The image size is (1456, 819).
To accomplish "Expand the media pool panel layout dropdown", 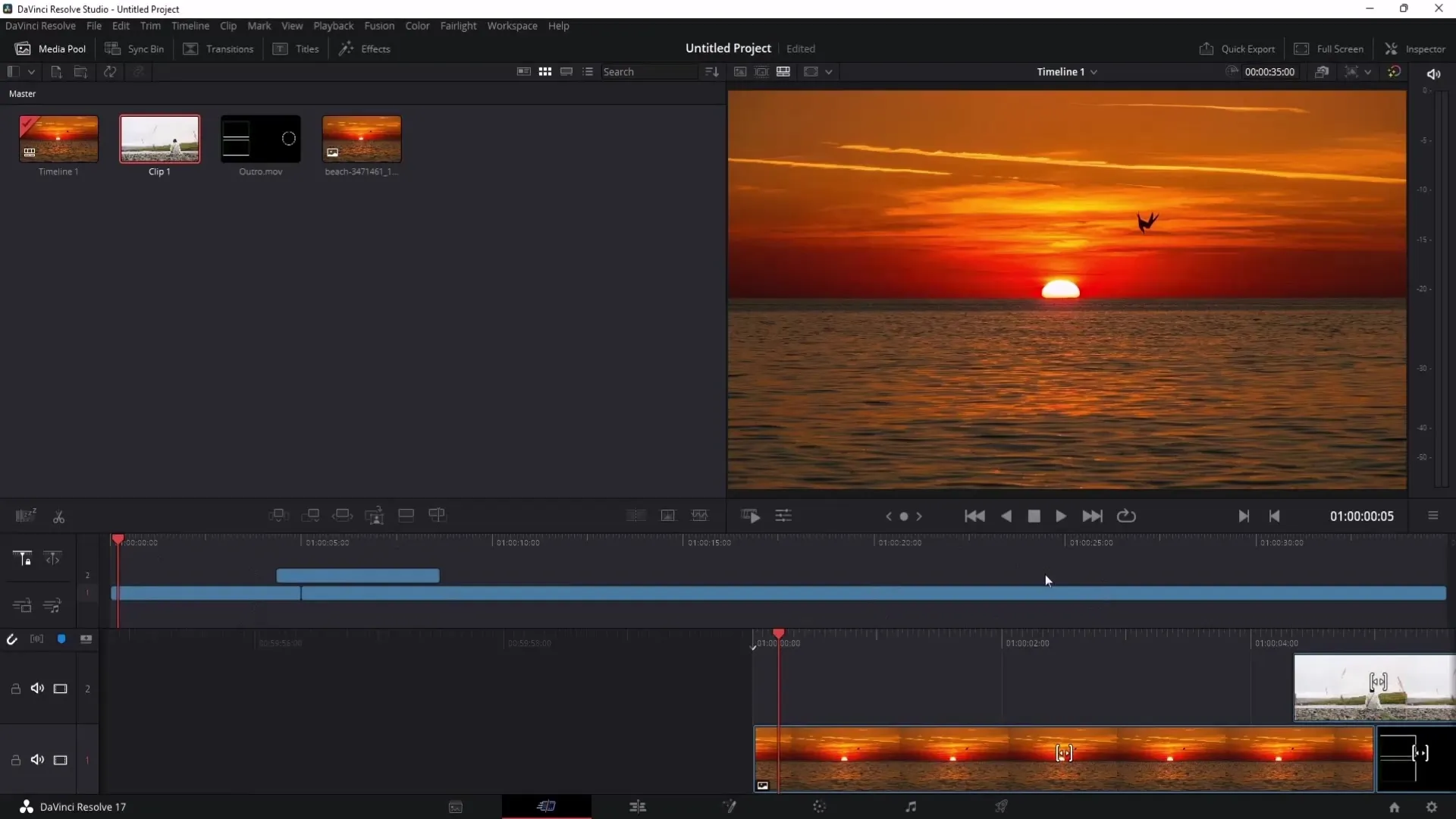I will 31,71.
